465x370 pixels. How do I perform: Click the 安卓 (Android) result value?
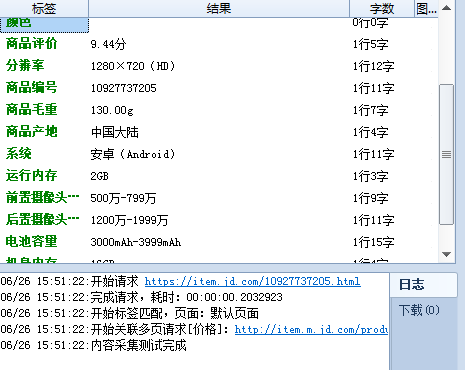click(133, 154)
